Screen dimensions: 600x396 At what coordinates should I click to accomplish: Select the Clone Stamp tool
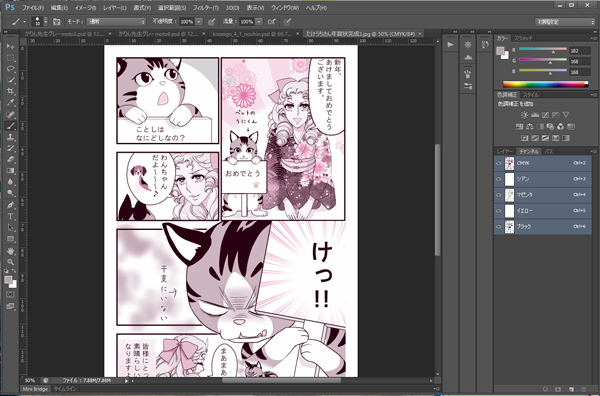click(10, 137)
